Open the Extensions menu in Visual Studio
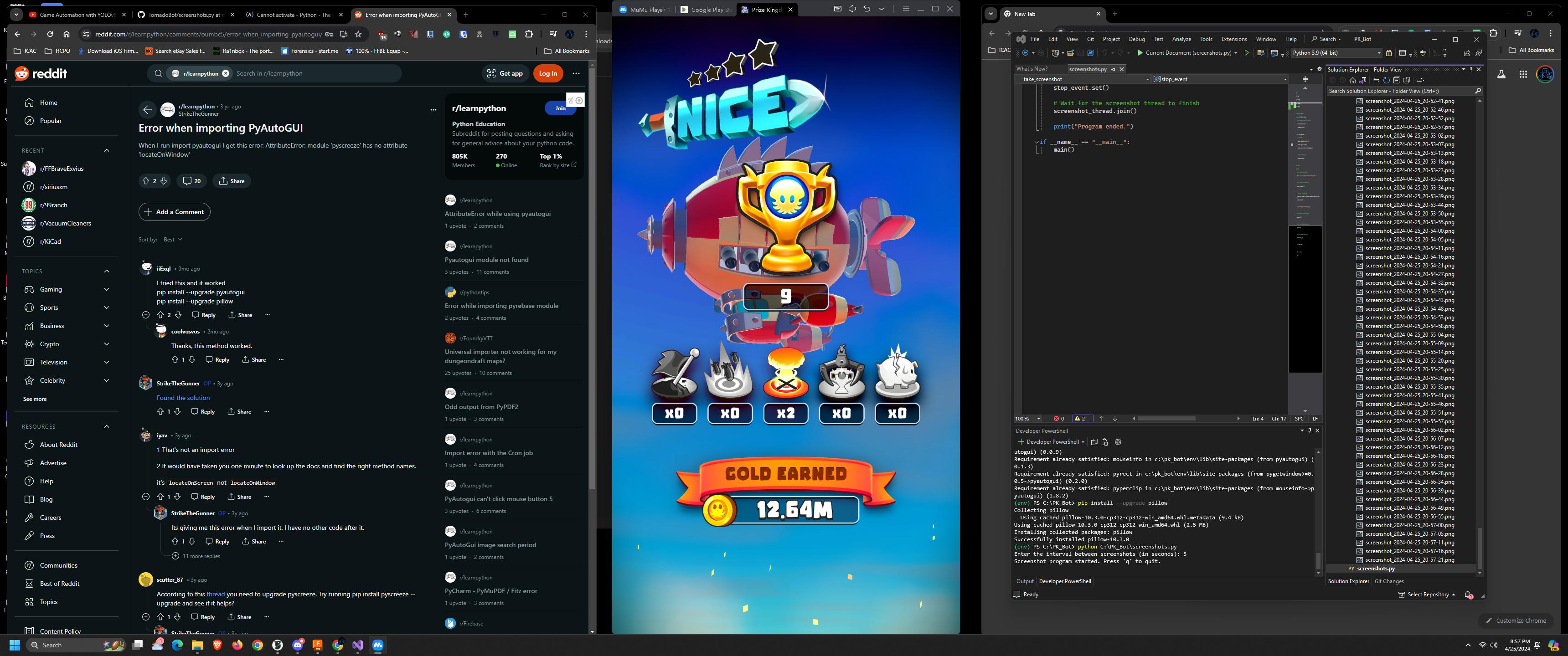The height and width of the screenshot is (656, 1568). pyautogui.click(x=1234, y=39)
